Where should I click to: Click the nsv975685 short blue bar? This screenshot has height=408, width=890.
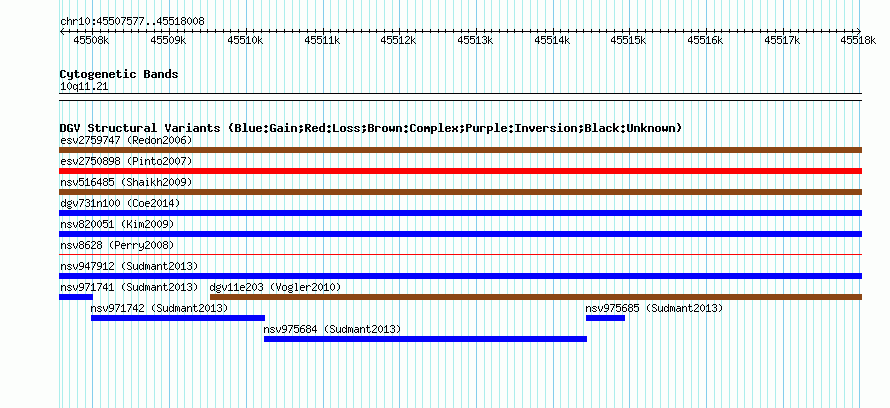tap(605, 318)
